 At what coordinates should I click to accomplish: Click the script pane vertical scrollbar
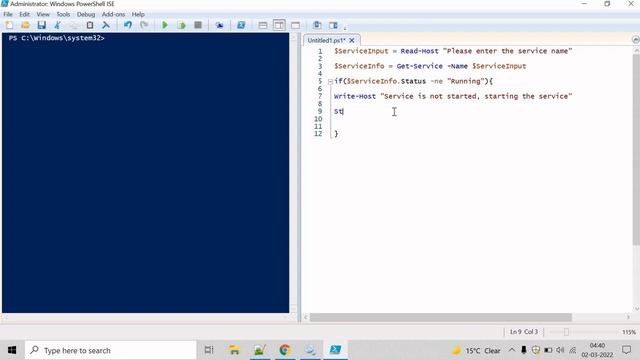click(636, 150)
